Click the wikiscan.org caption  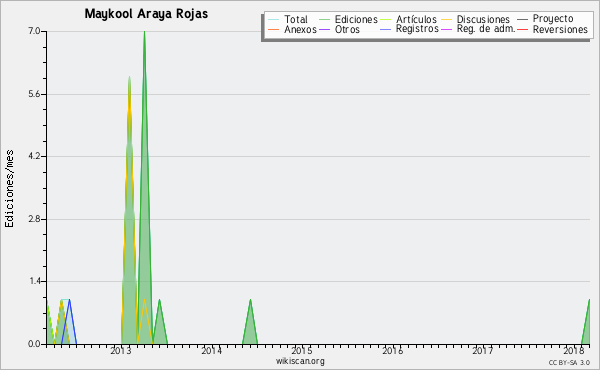tap(300, 361)
